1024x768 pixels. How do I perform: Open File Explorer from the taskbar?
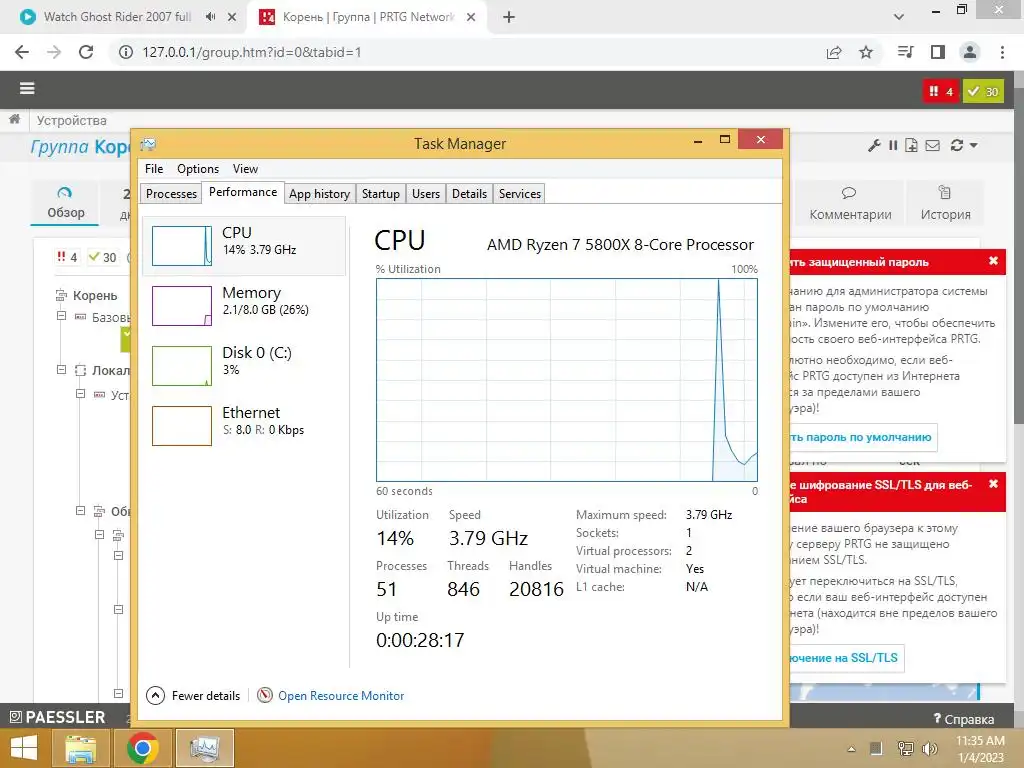[x=80, y=748]
